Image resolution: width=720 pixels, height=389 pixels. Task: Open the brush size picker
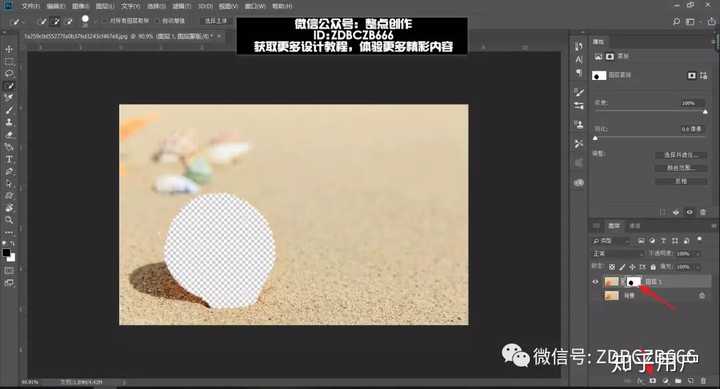tap(85, 21)
